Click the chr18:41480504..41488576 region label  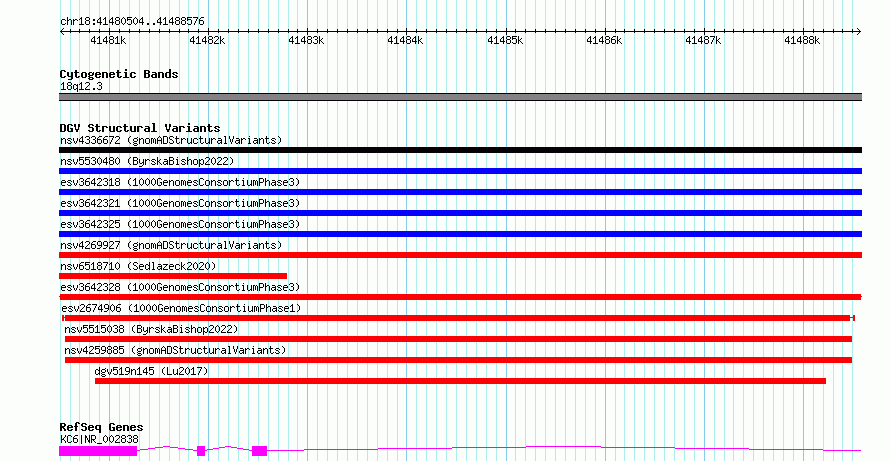point(132,22)
